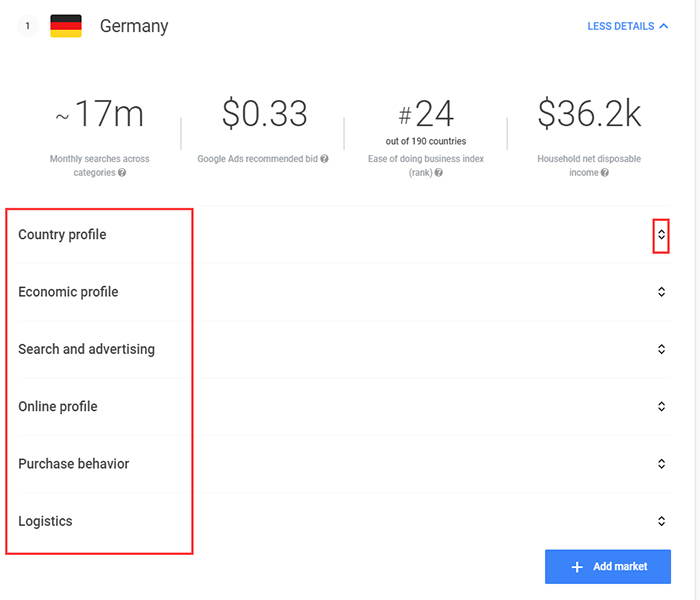
Task: Open help icon for Google Ads recommended bid
Action: click(324, 159)
